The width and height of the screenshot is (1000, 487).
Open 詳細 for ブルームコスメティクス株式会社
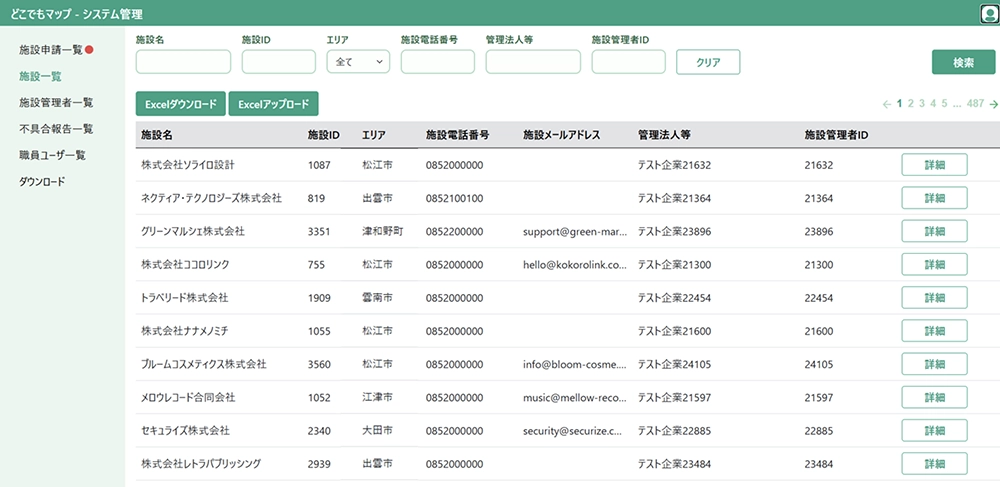[x=934, y=364]
